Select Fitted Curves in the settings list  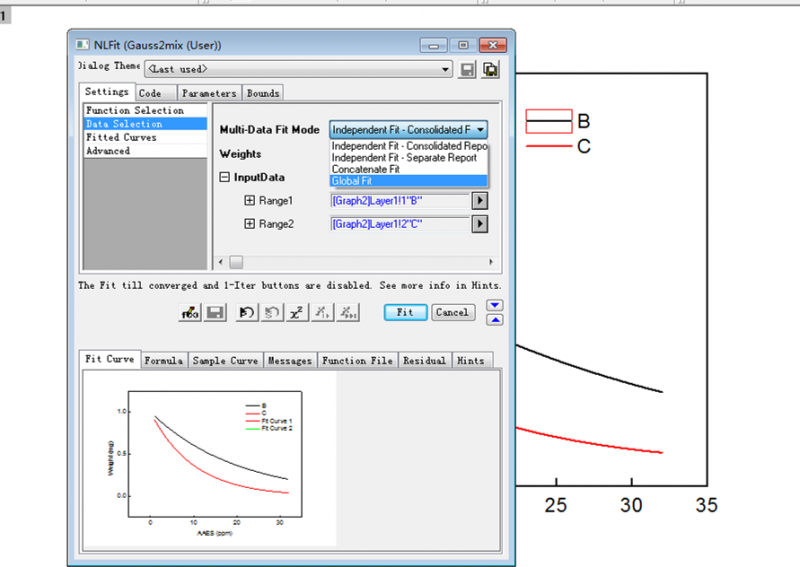[145, 137]
